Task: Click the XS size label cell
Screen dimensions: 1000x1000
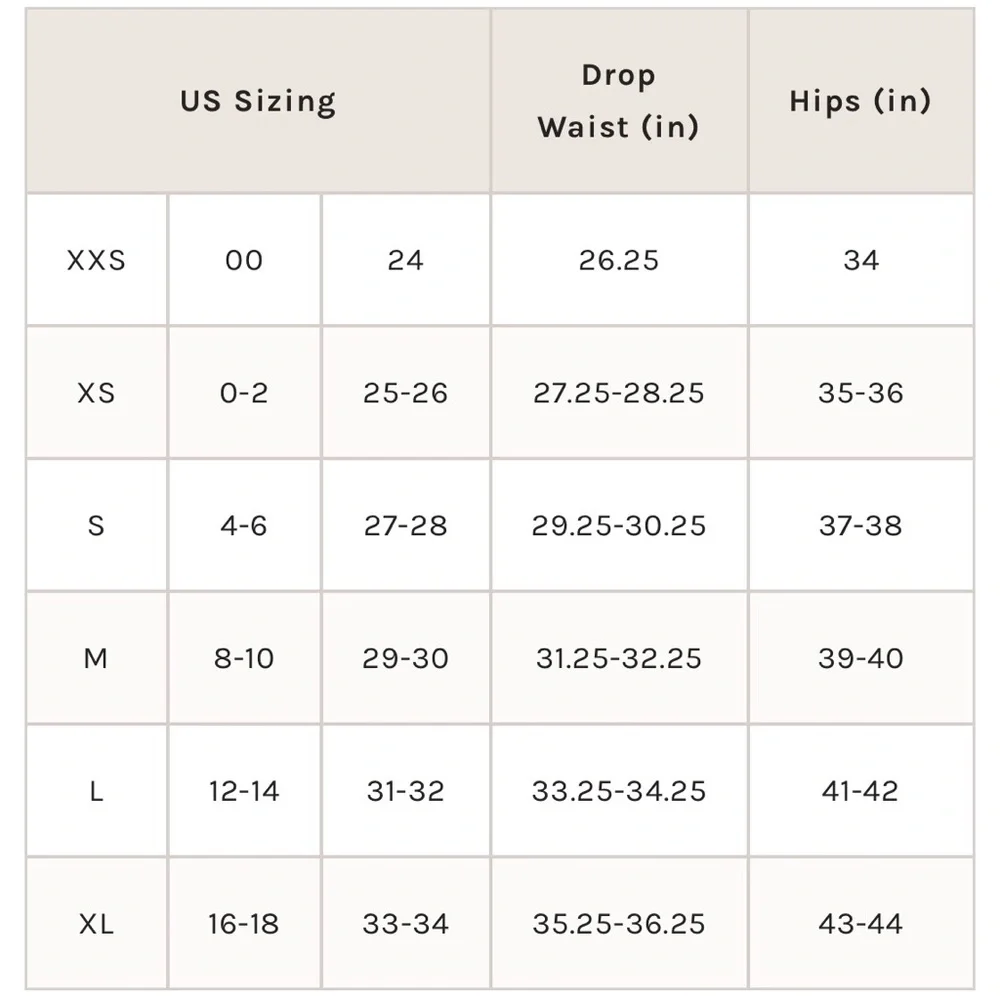Action: pyautogui.click(x=96, y=393)
